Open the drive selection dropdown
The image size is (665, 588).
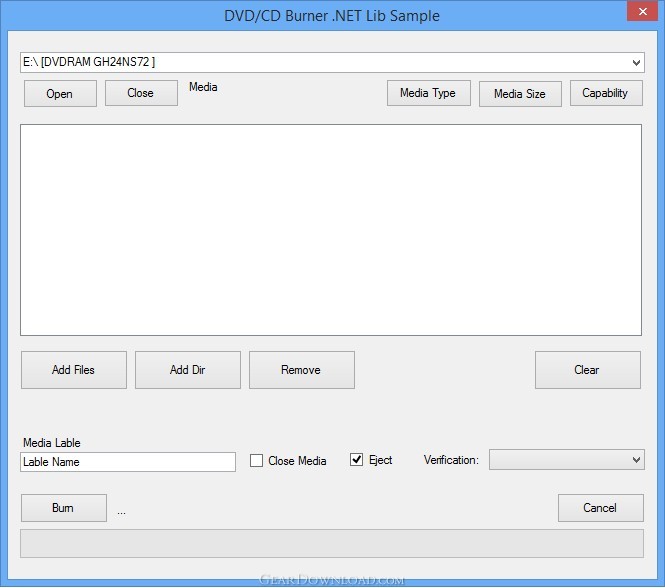[332, 62]
